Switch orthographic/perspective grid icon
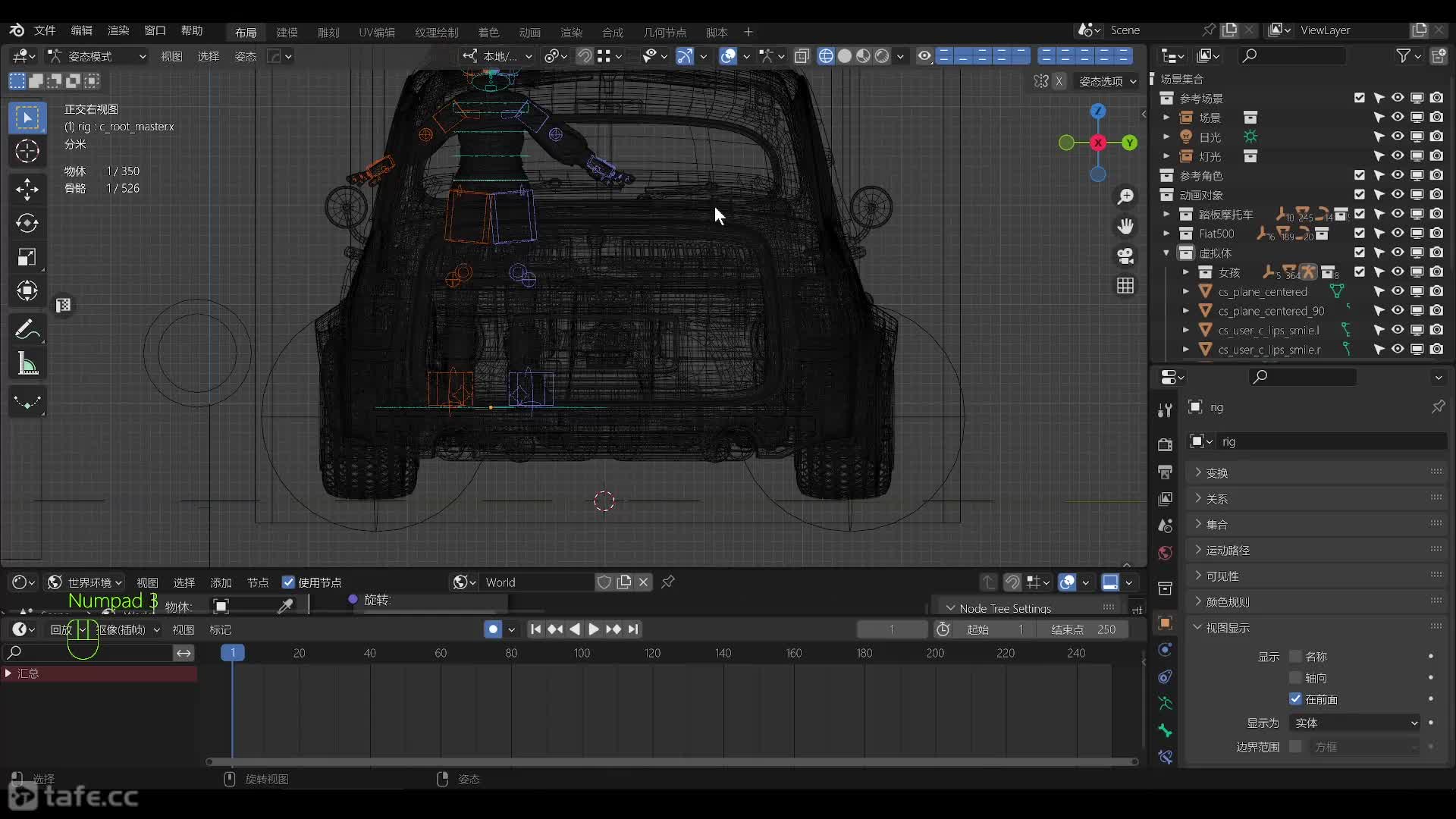Screen dimensions: 1456x819 (x=1125, y=286)
